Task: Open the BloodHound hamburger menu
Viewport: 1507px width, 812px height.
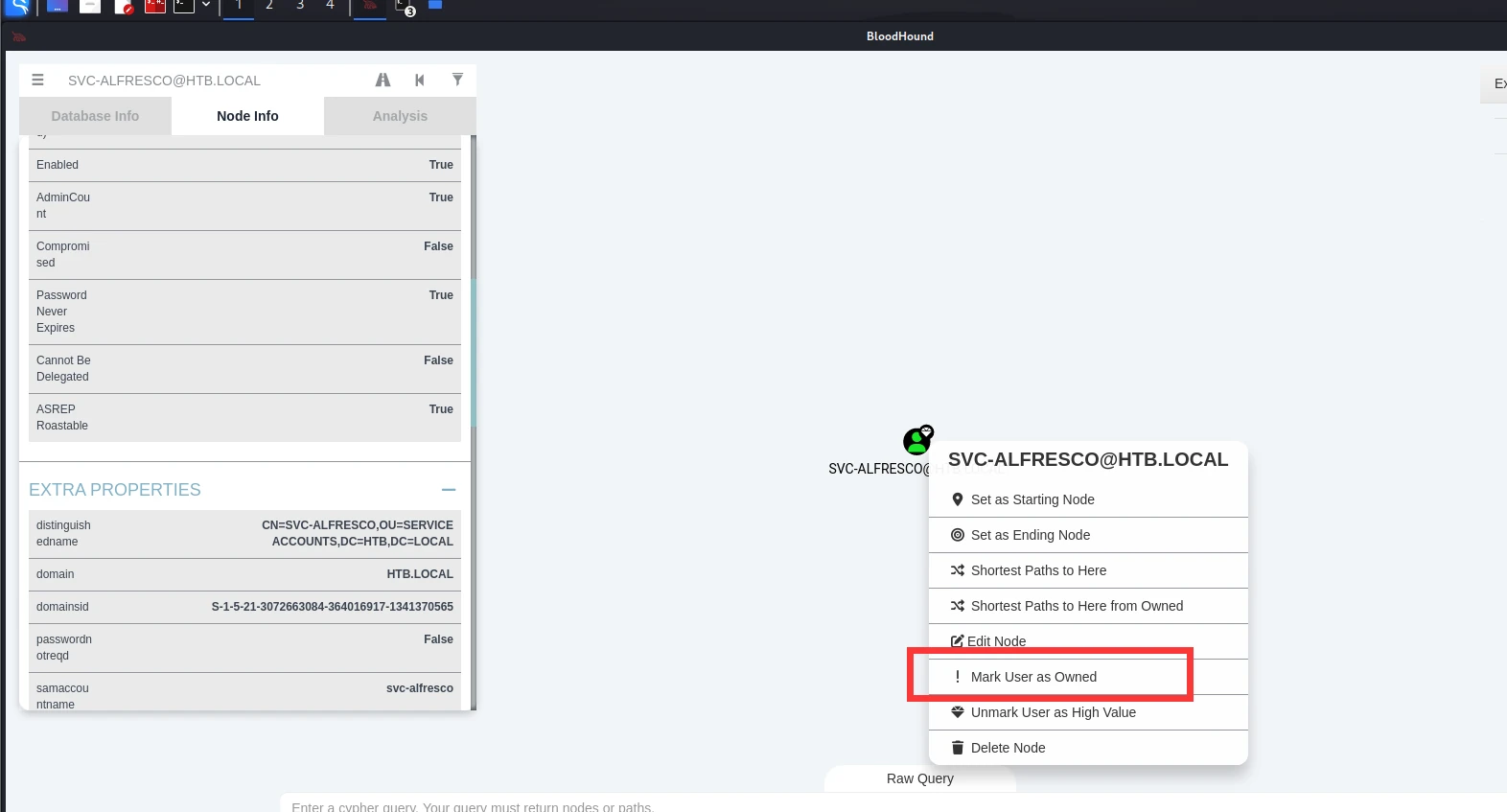Action: click(37, 80)
